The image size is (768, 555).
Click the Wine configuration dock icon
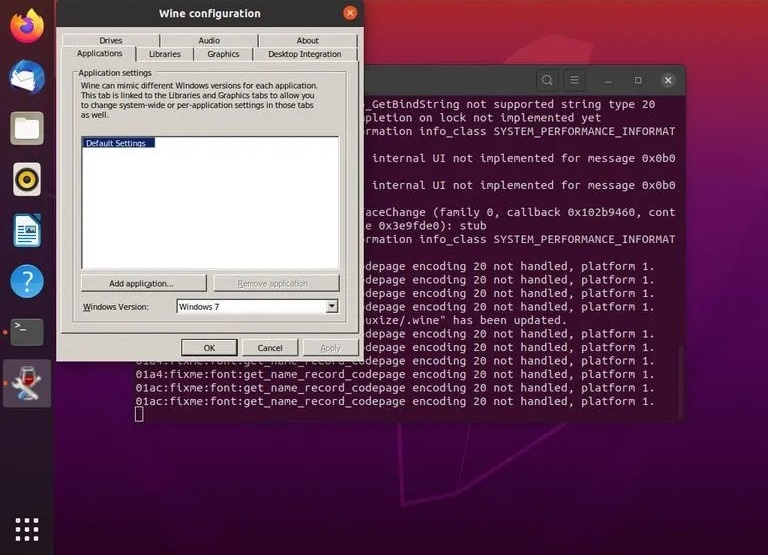pos(27,384)
